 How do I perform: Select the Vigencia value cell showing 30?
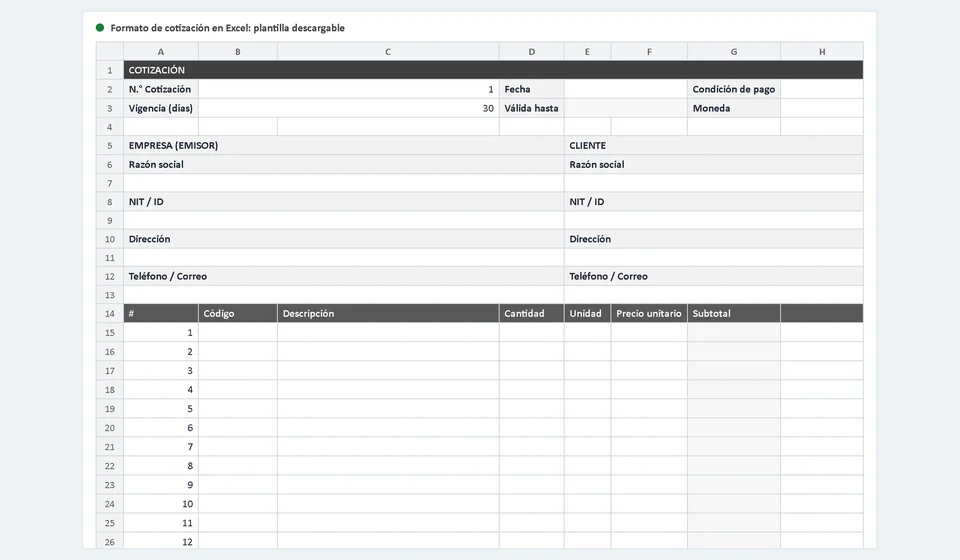(348, 108)
